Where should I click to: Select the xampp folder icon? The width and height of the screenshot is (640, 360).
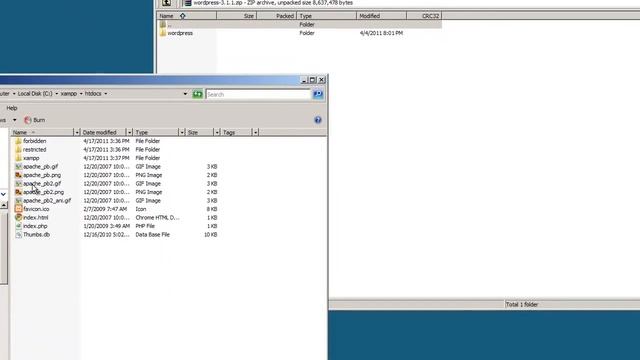tap(18, 158)
